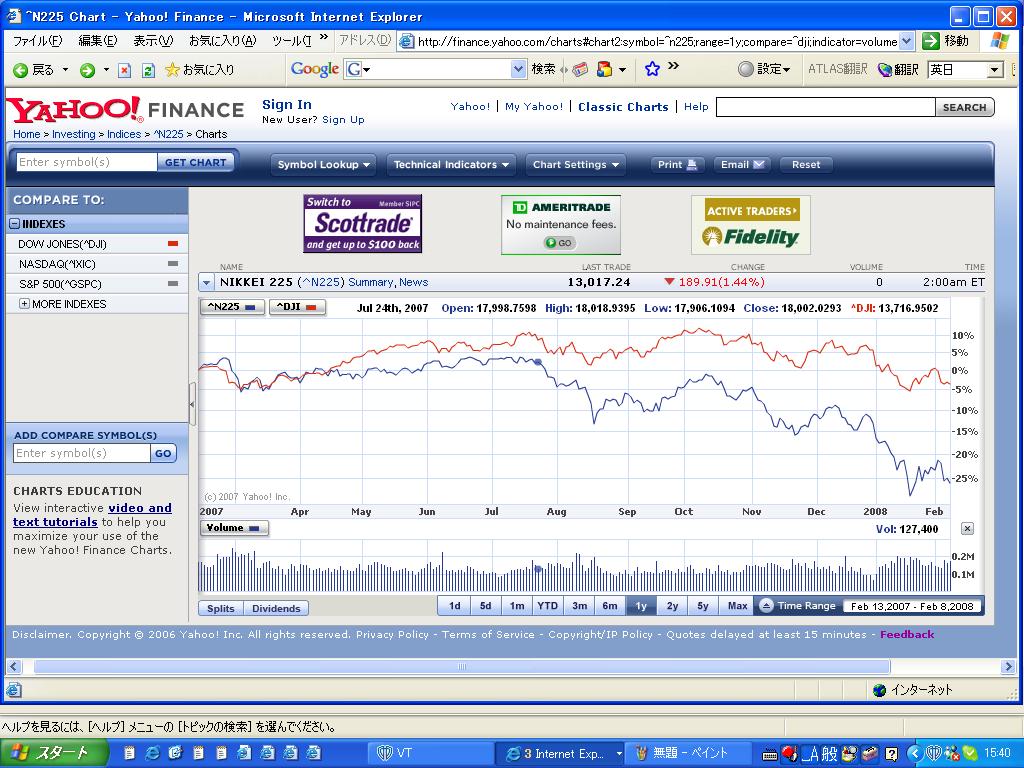The height and width of the screenshot is (768, 1024).
Task: Click the Sign In link
Action: click(x=287, y=104)
